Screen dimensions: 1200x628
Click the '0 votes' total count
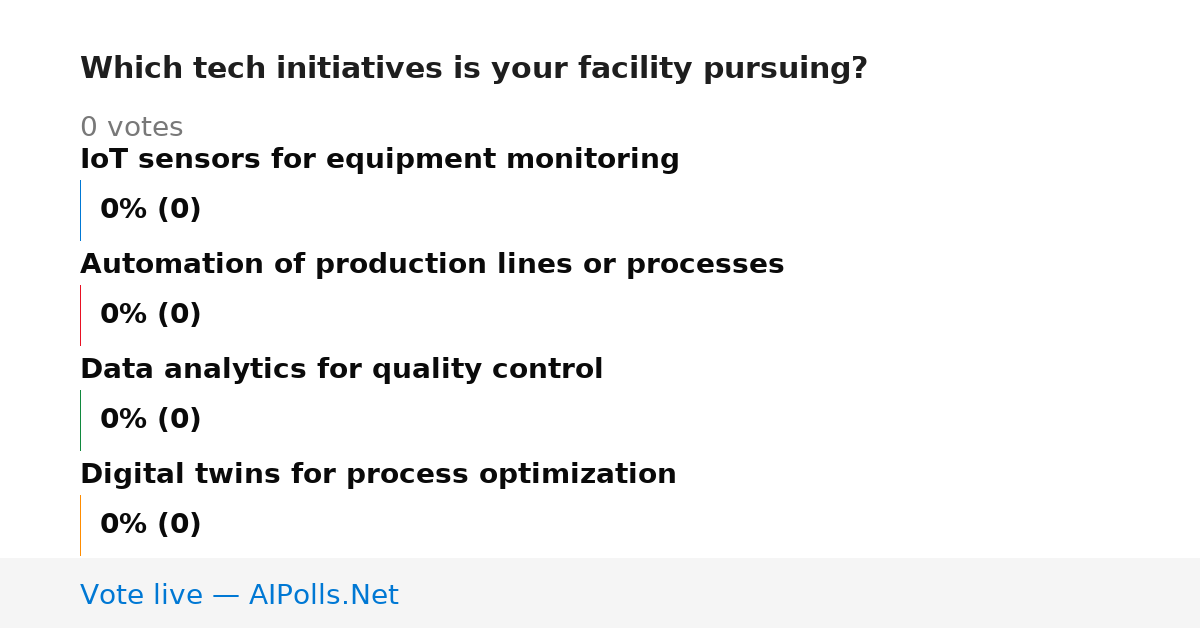[131, 128]
